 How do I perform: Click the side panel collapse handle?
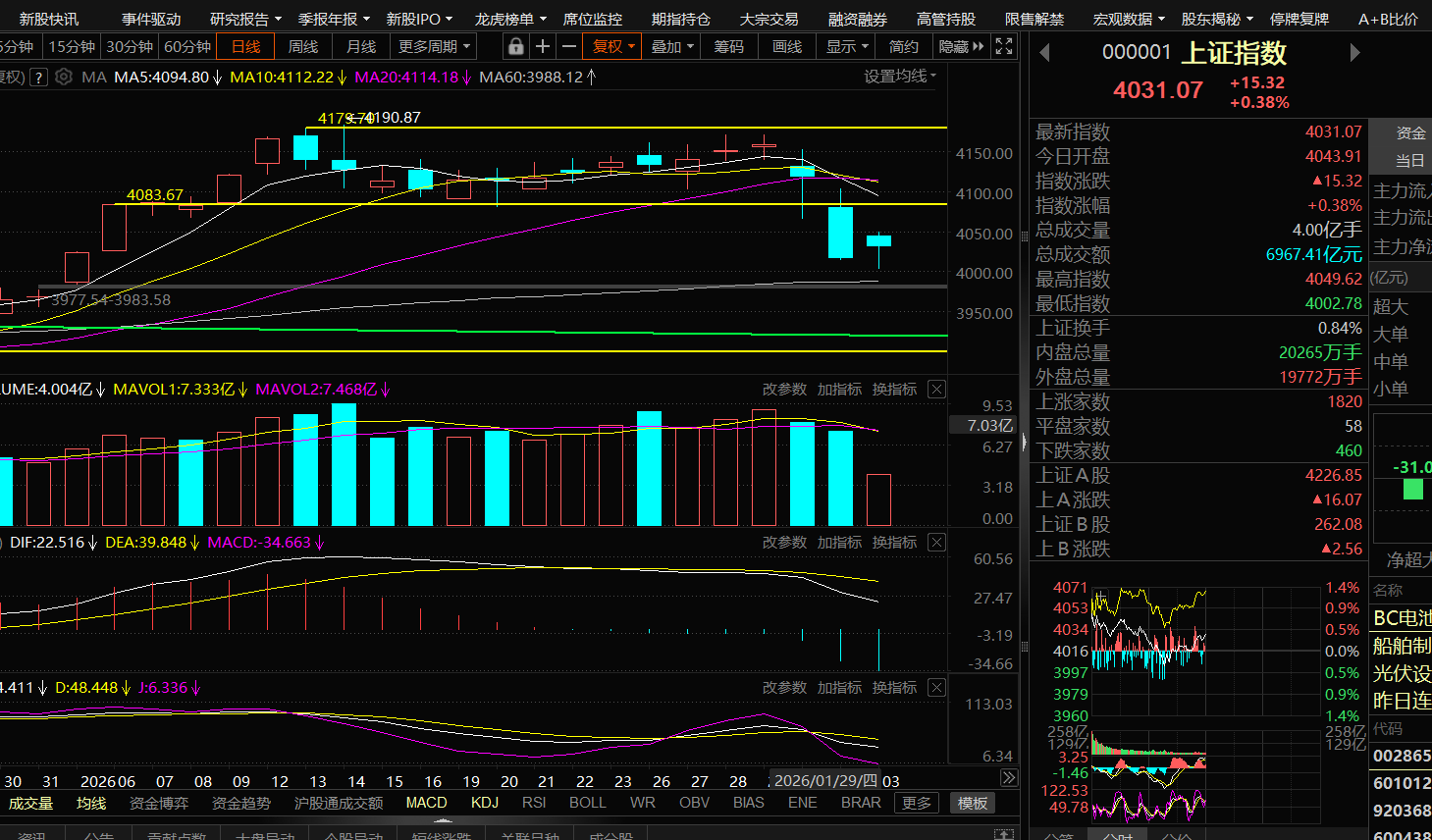tap(1024, 443)
